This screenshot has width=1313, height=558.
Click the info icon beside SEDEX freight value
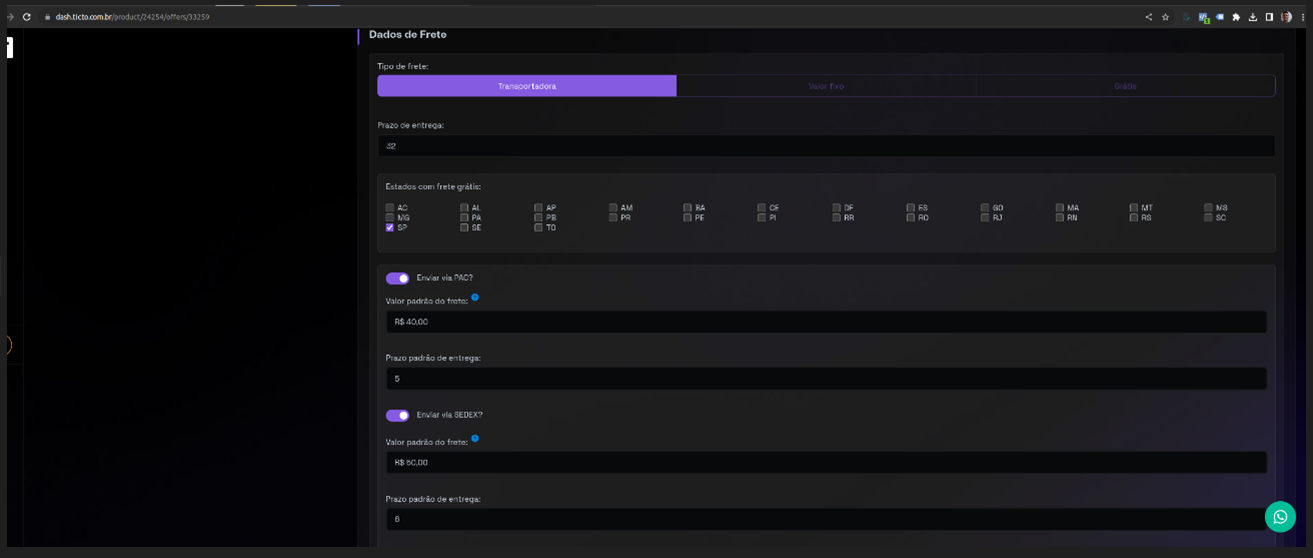(475, 438)
